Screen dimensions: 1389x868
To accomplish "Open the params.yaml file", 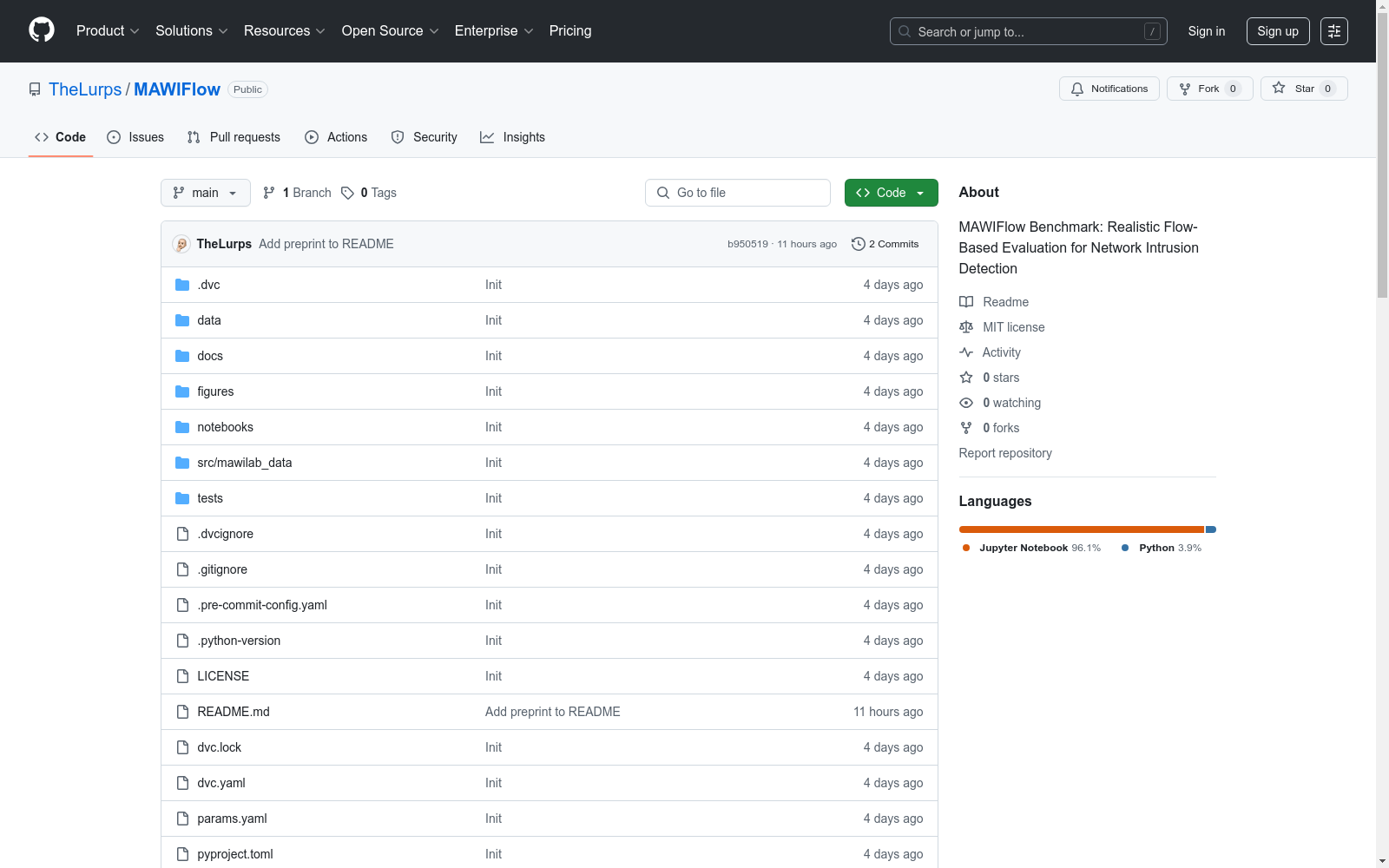I will pyautogui.click(x=232, y=819).
